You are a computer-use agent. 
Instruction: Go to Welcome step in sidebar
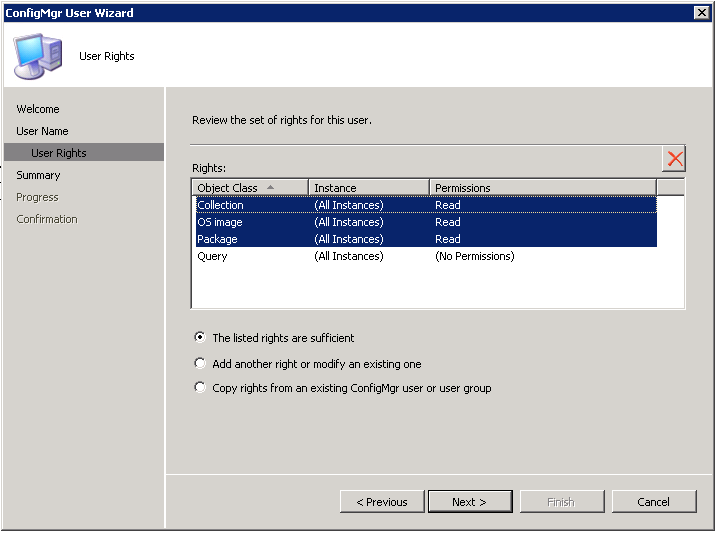point(38,109)
